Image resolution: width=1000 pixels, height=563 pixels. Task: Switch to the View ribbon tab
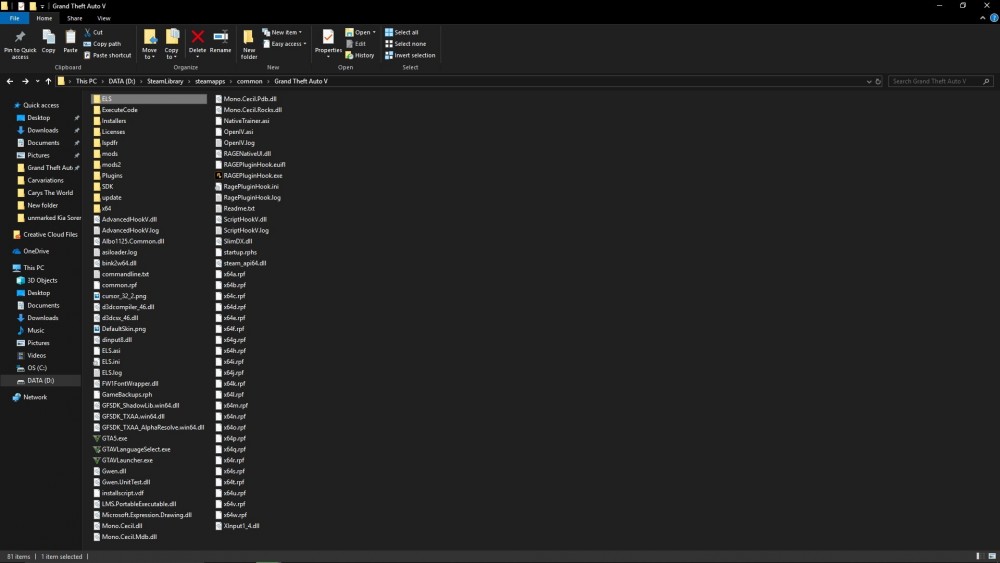coord(103,18)
